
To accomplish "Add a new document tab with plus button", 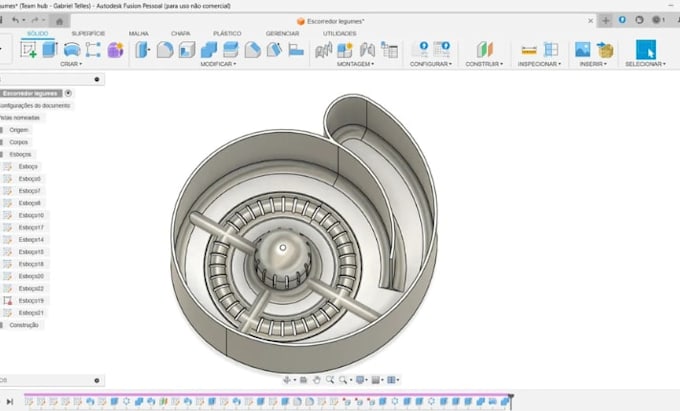I will click(x=605, y=20).
